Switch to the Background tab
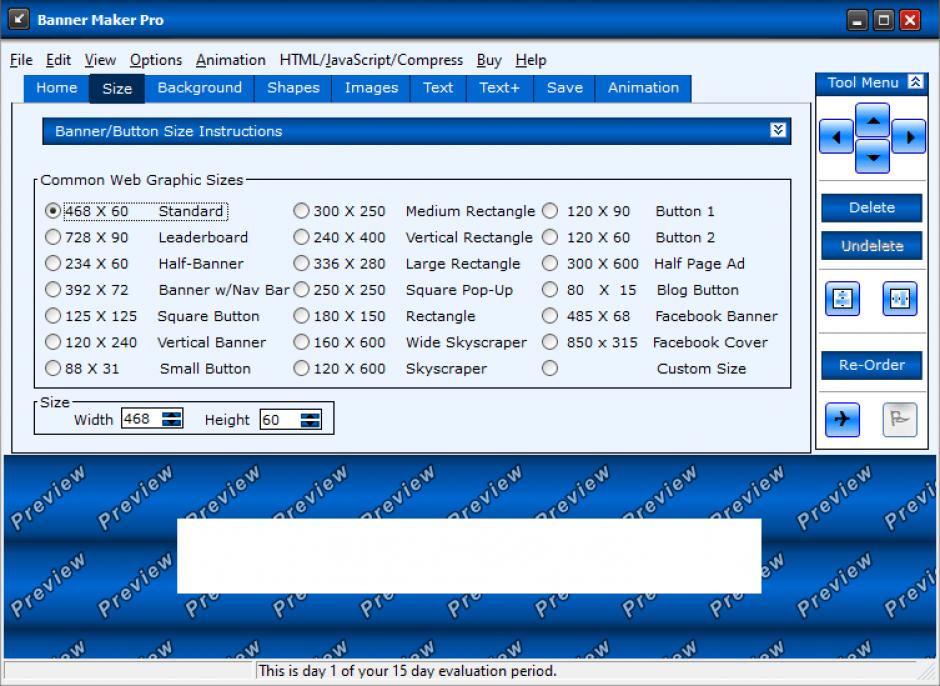This screenshot has width=940, height=686. (199, 88)
